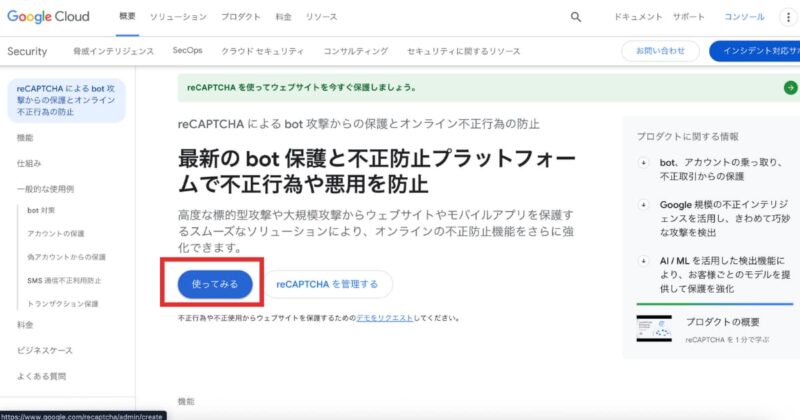Viewport: 800px width, 420px height.
Task: Click reCAPTCHA を管理する button
Action: [328, 284]
